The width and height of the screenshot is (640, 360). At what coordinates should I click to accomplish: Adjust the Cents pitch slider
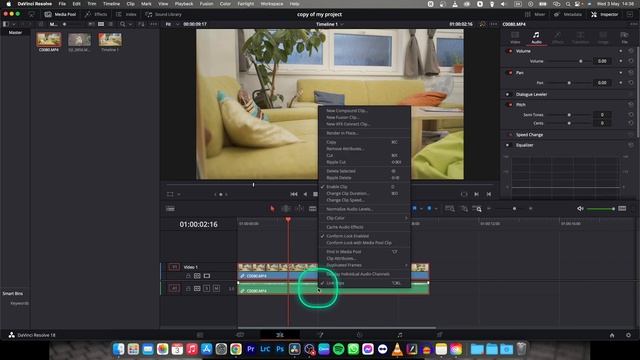[569, 123]
